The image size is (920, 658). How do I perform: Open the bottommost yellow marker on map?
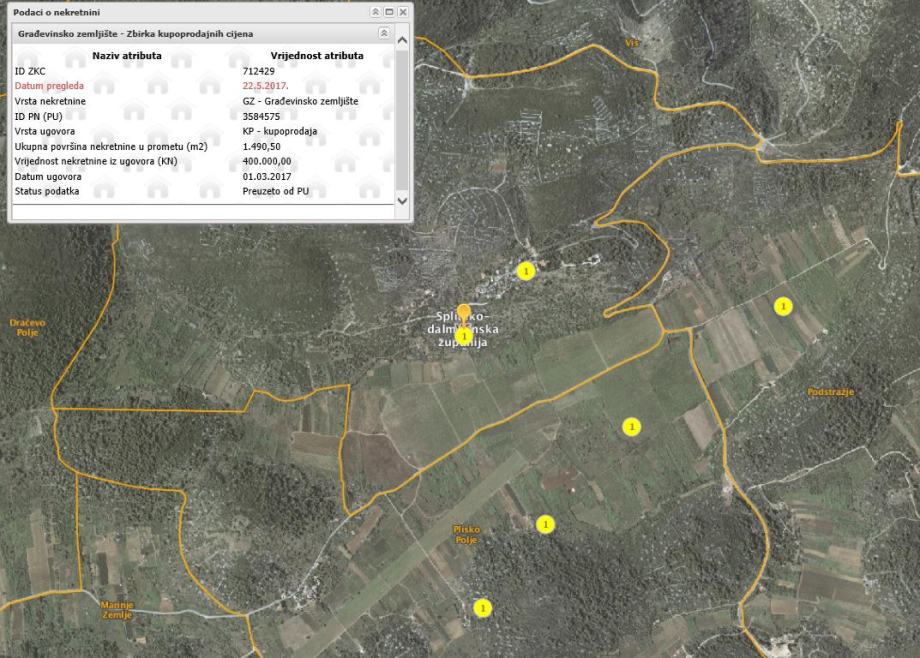tap(483, 607)
